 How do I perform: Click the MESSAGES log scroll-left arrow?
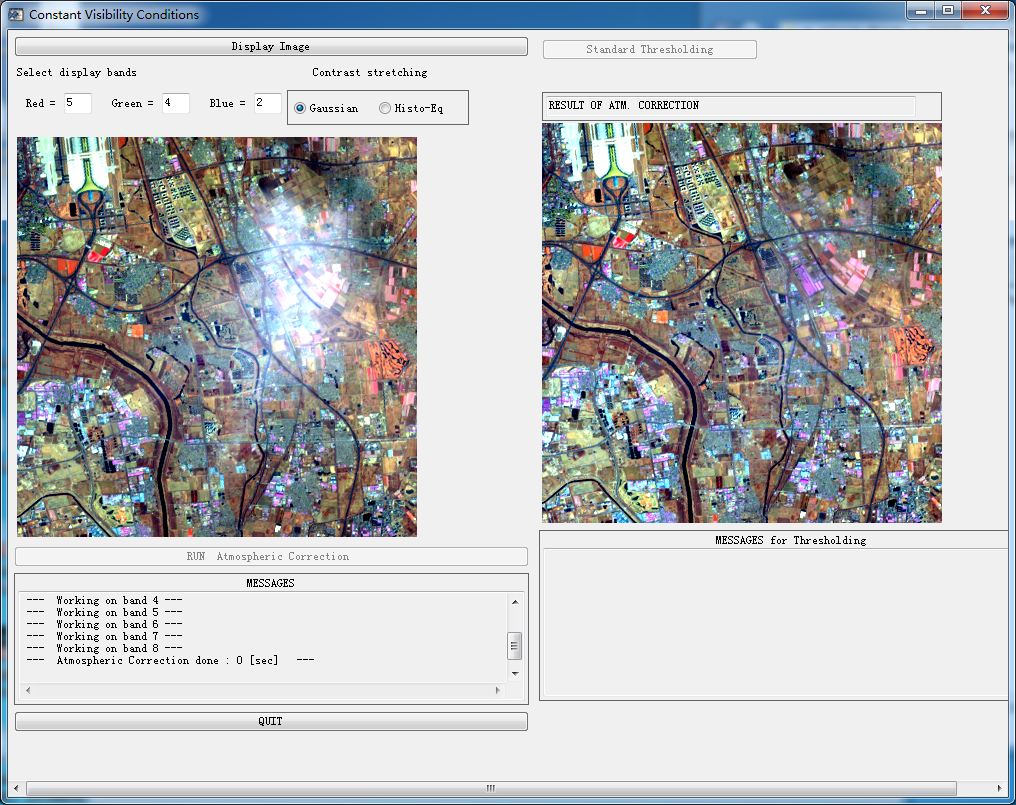29,690
